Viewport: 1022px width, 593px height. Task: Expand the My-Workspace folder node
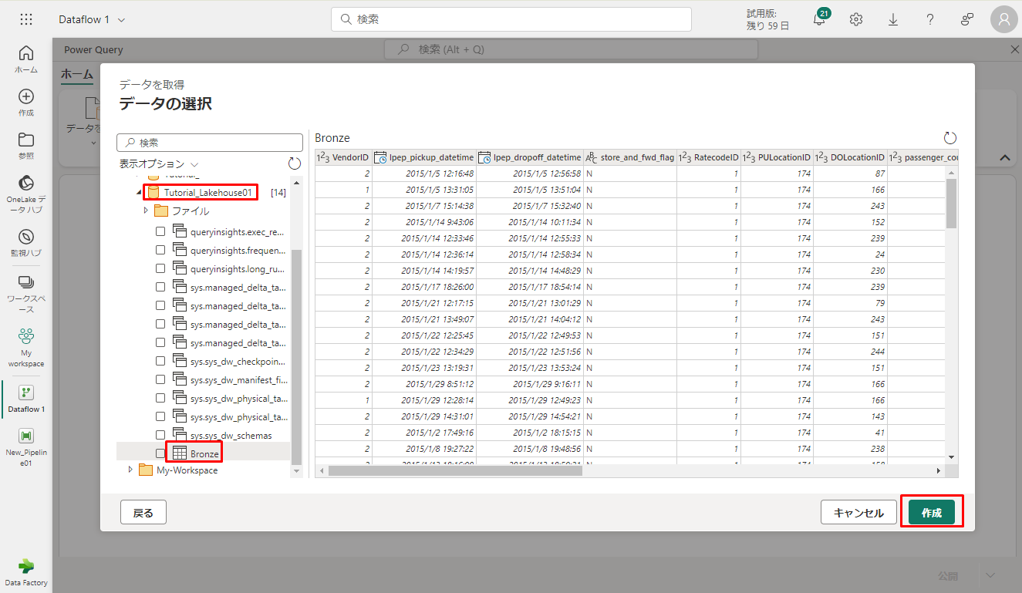tap(130, 470)
